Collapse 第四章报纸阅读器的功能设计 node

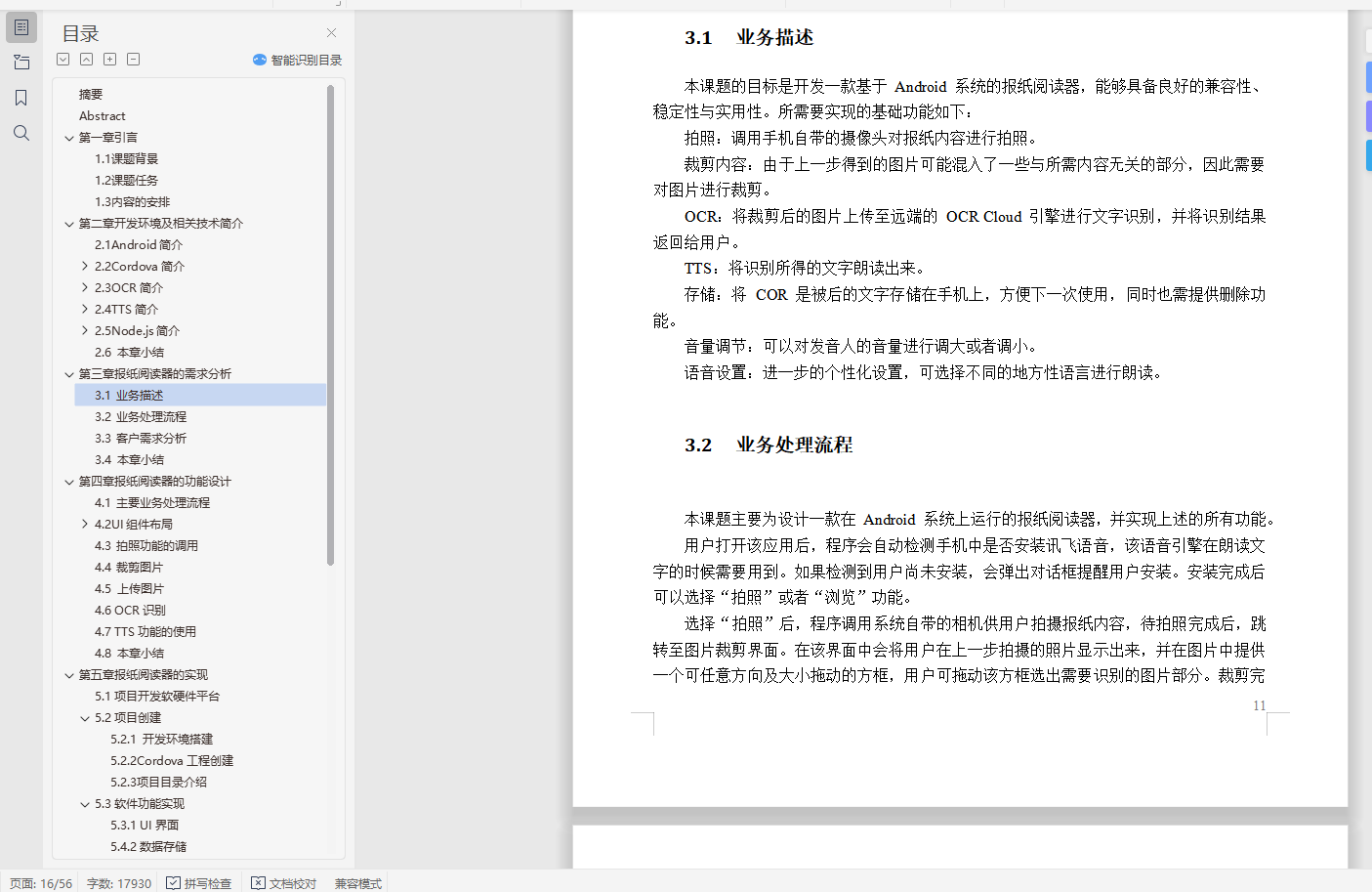tap(69, 482)
